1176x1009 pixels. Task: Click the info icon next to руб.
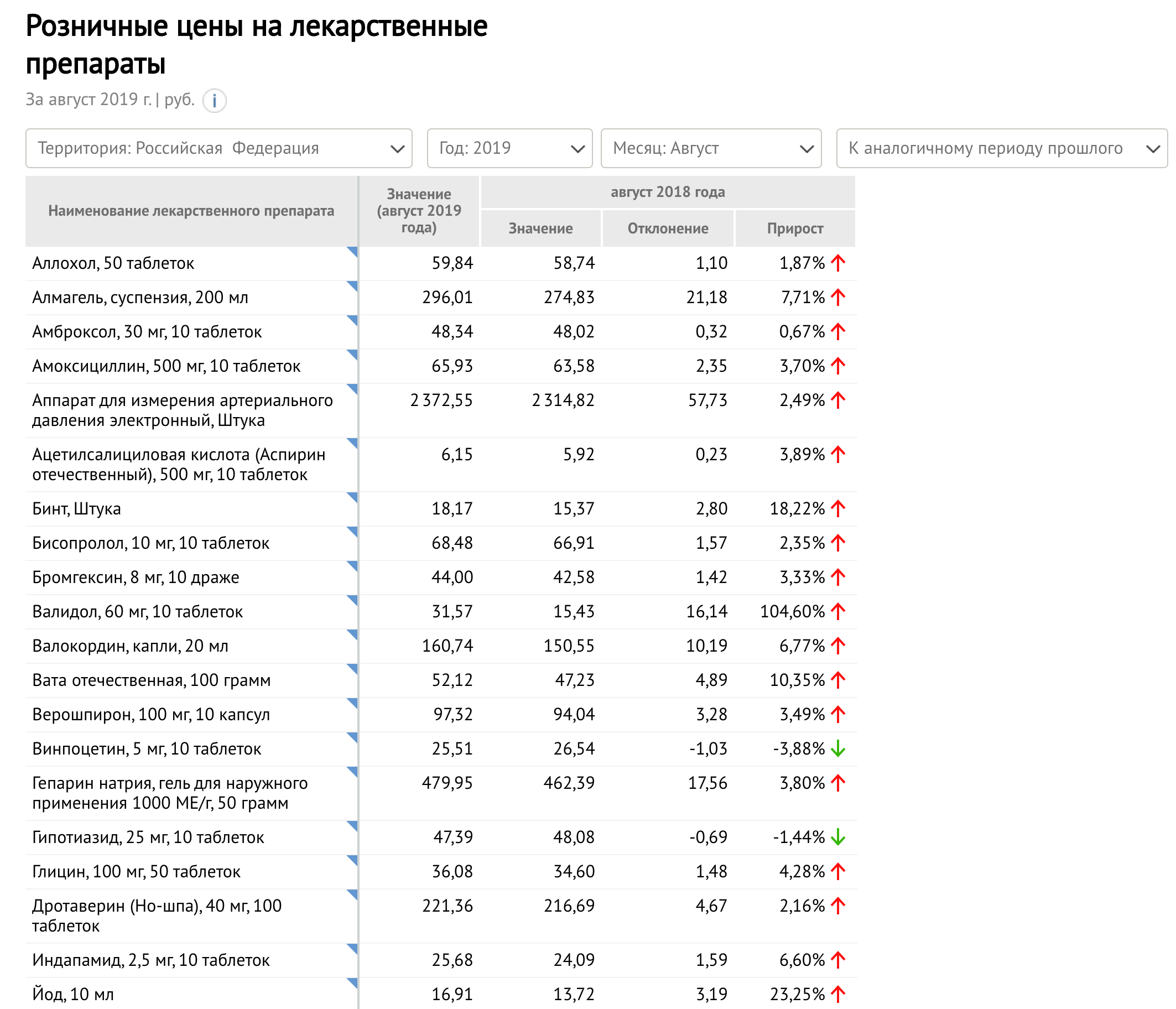click(x=215, y=101)
